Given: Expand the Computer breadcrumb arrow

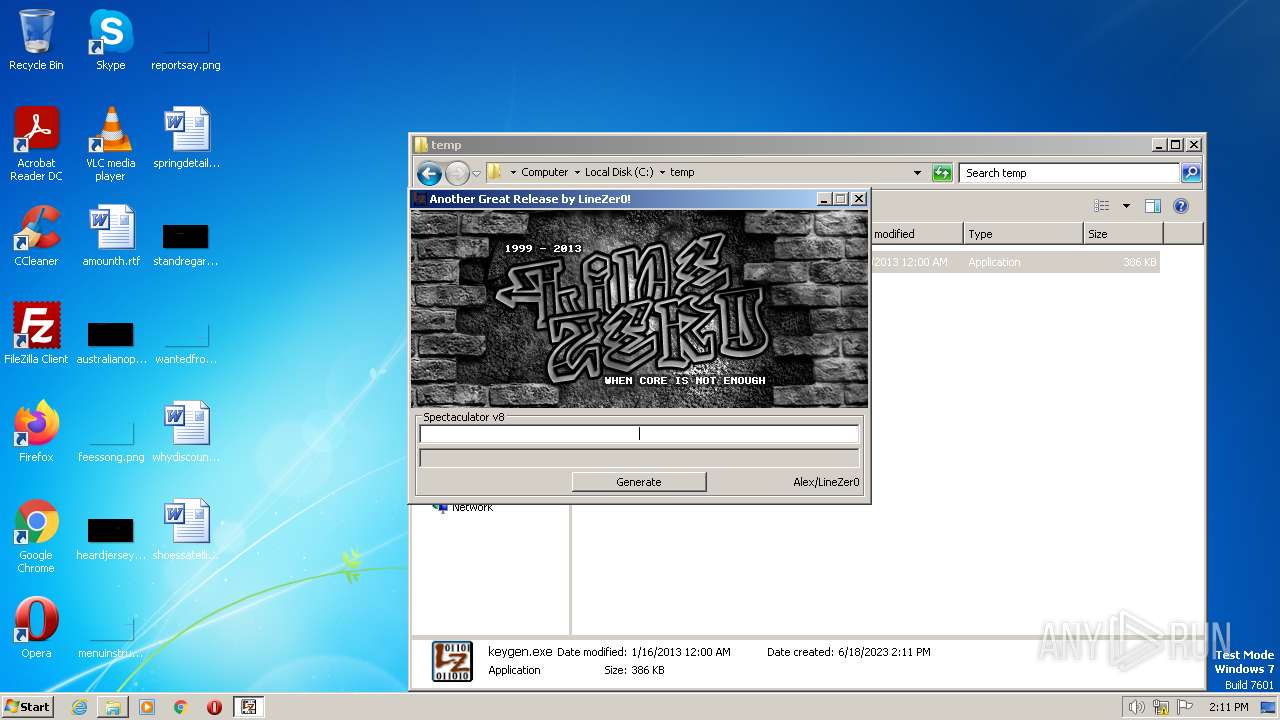Looking at the screenshot, I should 577,173.
